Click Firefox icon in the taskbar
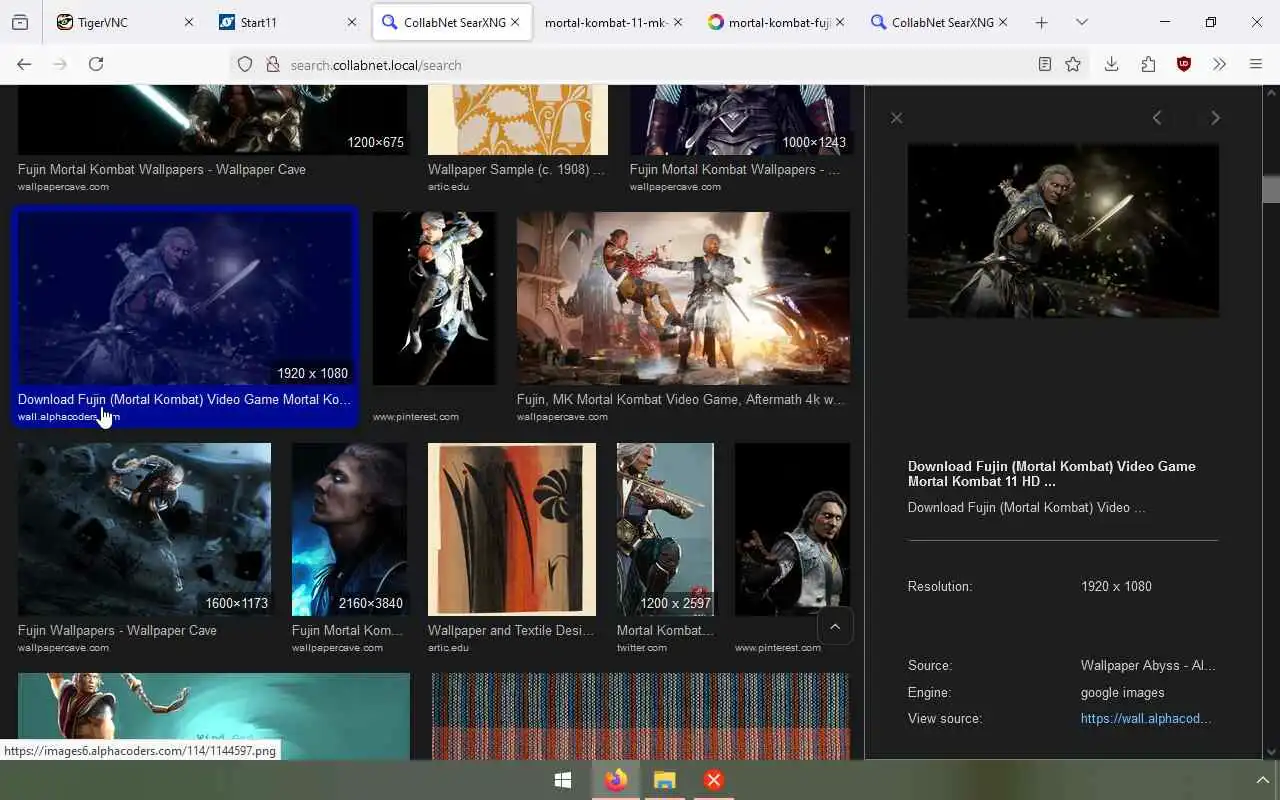This screenshot has height=800, width=1280. coord(615,780)
